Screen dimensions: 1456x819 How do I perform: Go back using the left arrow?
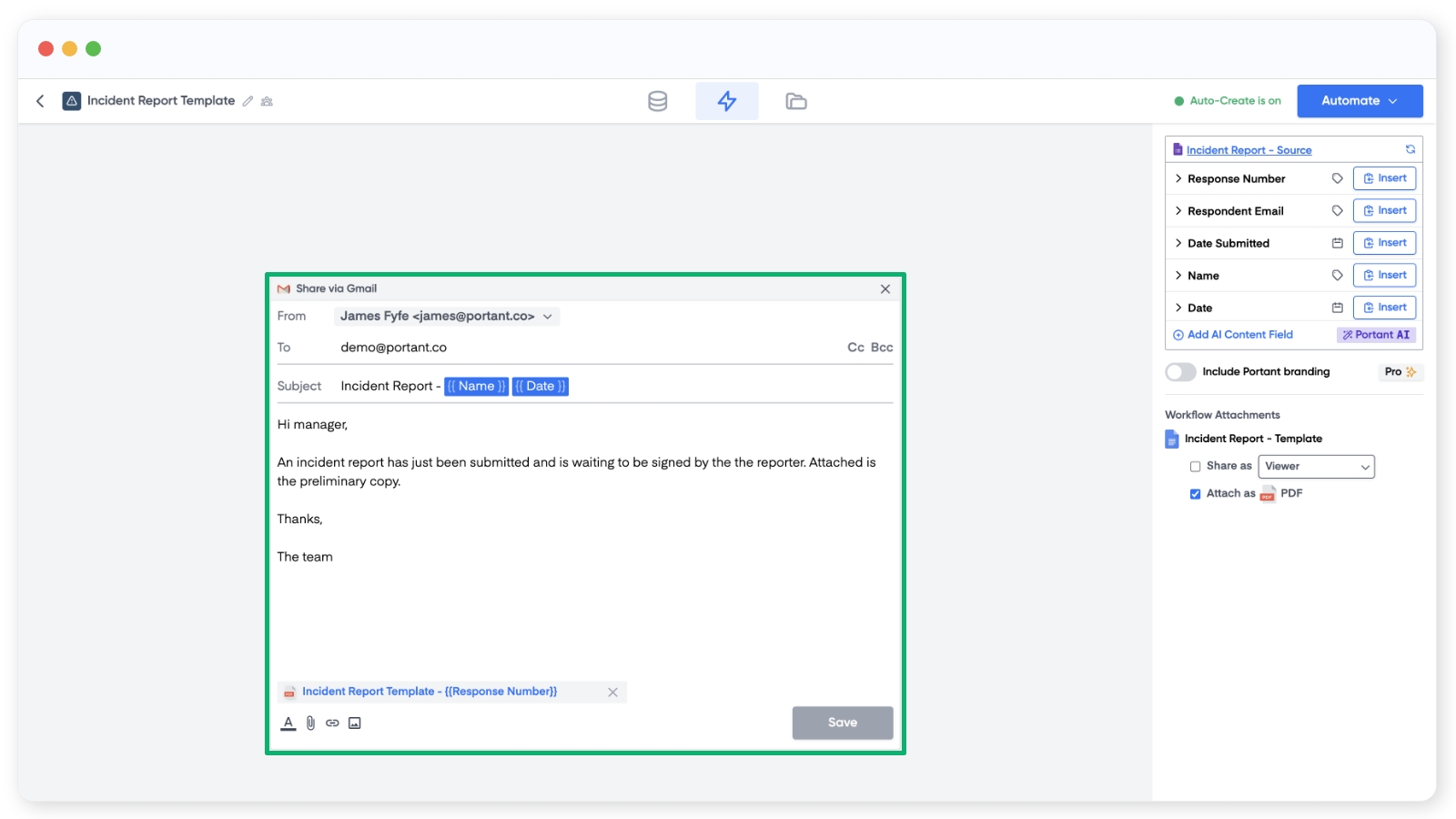coord(40,101)
